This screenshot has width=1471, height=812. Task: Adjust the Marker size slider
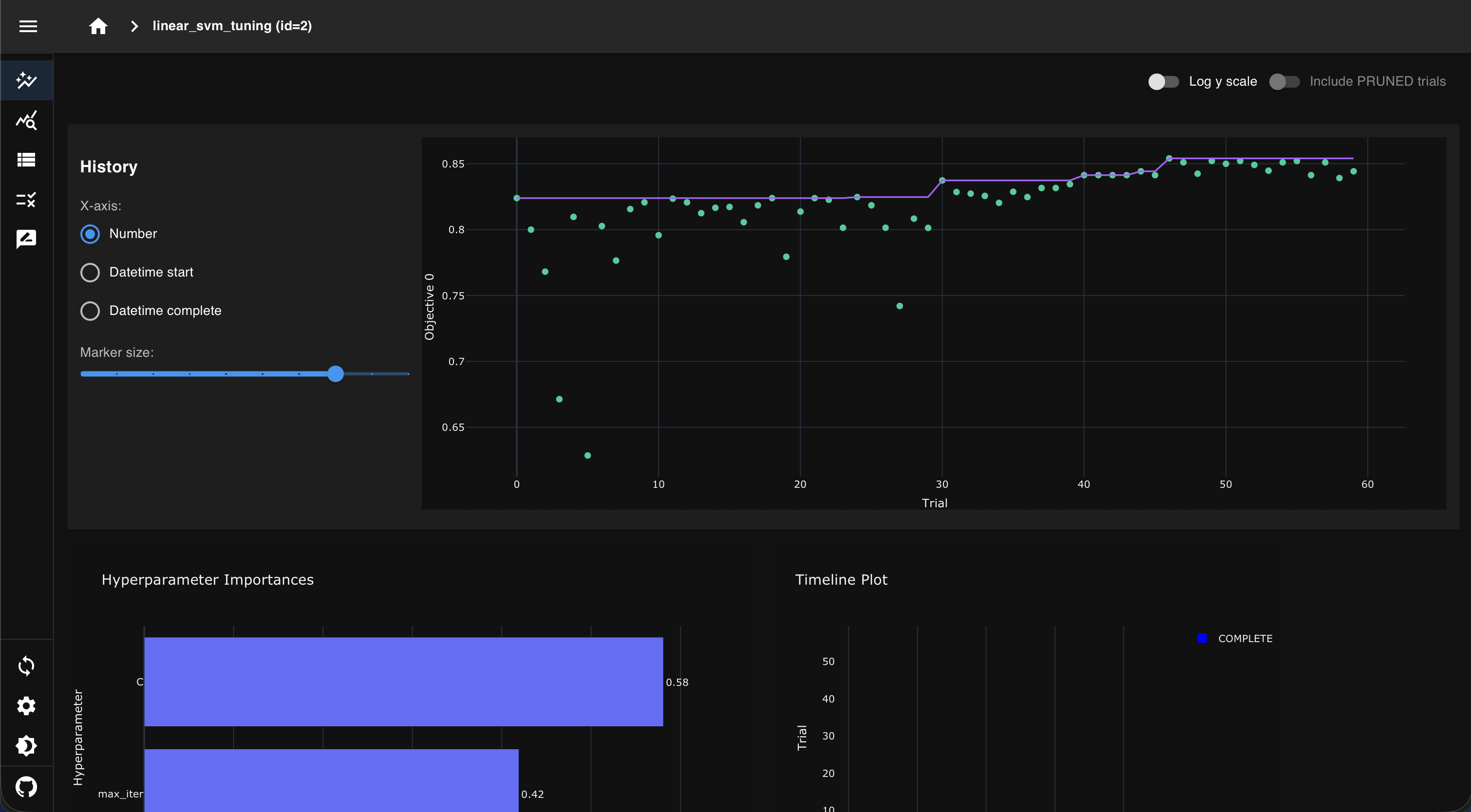coord(336,374)
